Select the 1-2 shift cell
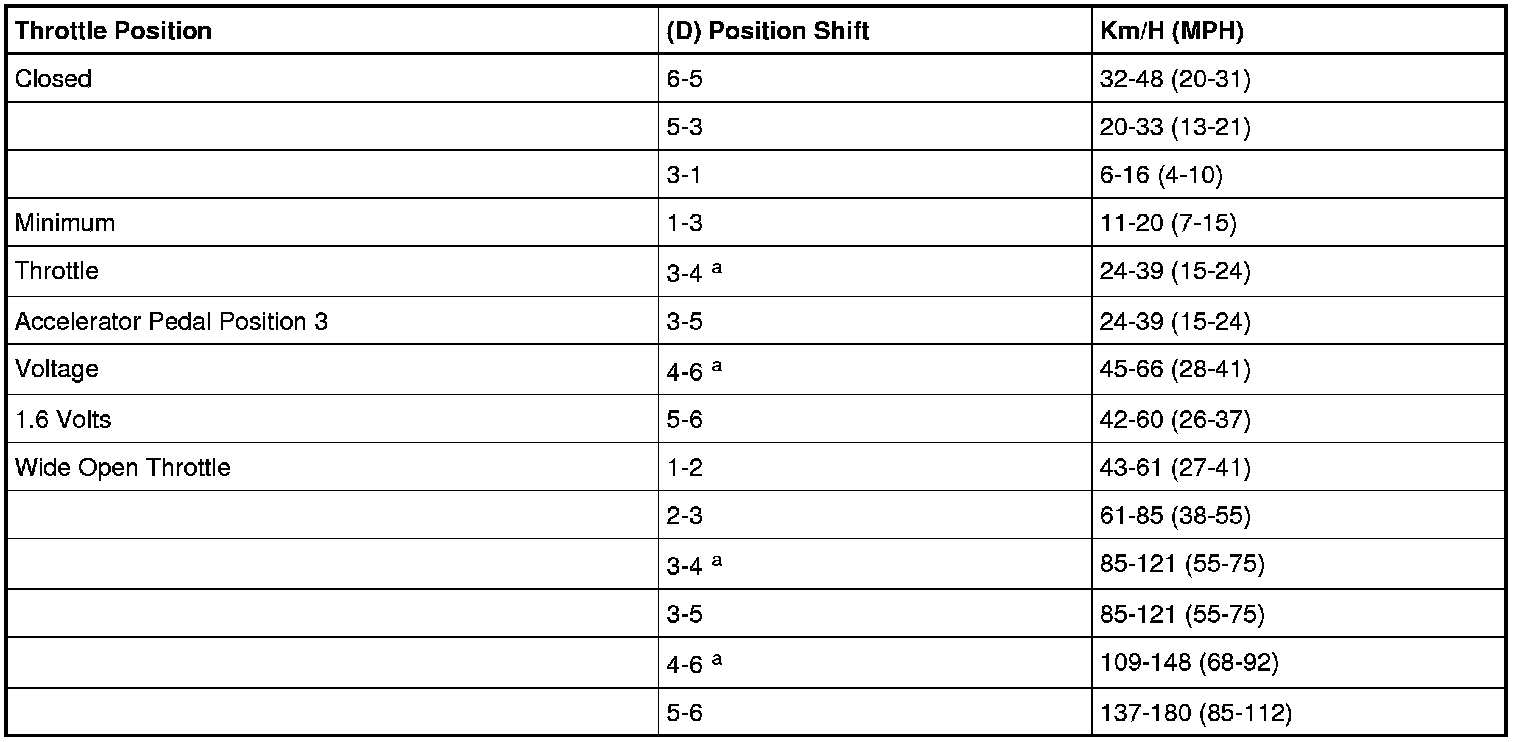The image size is (1520, 742). click(x=685, y=468)
